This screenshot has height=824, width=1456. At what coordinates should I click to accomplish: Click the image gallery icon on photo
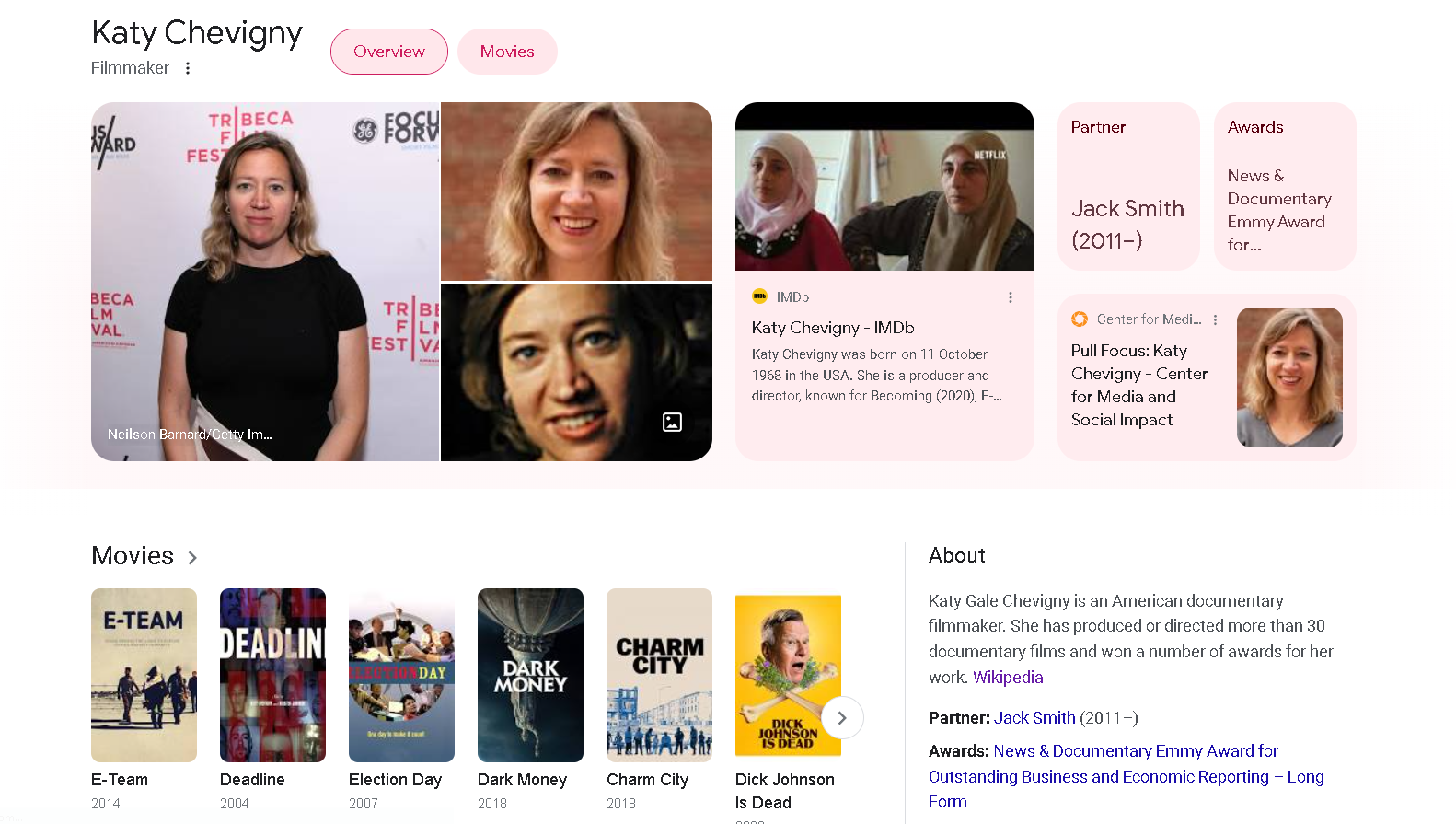point(673,423)
